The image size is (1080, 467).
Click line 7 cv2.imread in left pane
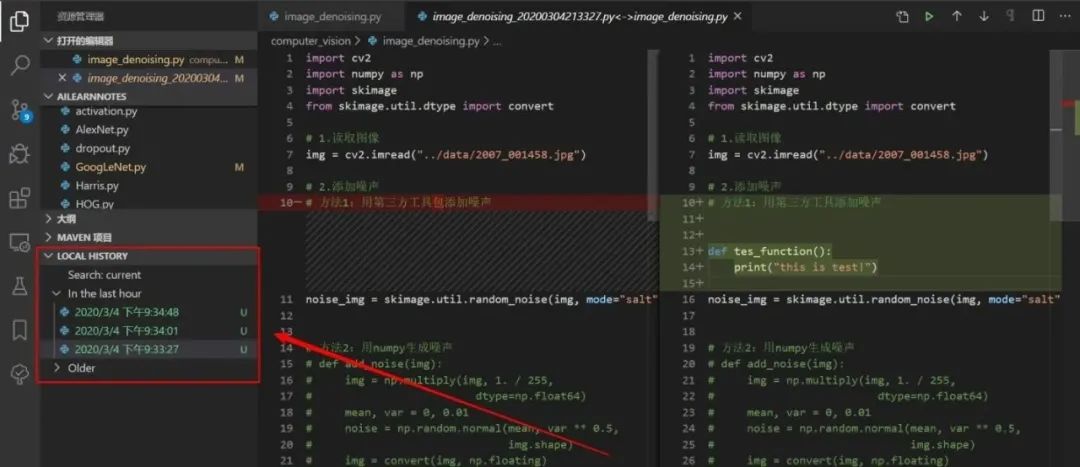click(446, 154)
